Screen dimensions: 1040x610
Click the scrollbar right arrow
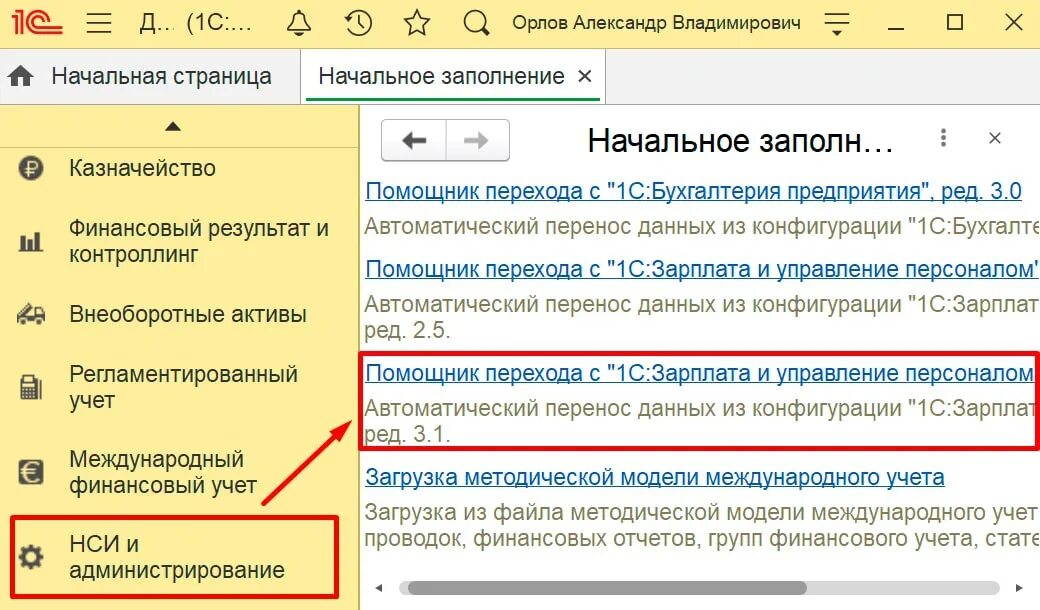[1019, 588]
